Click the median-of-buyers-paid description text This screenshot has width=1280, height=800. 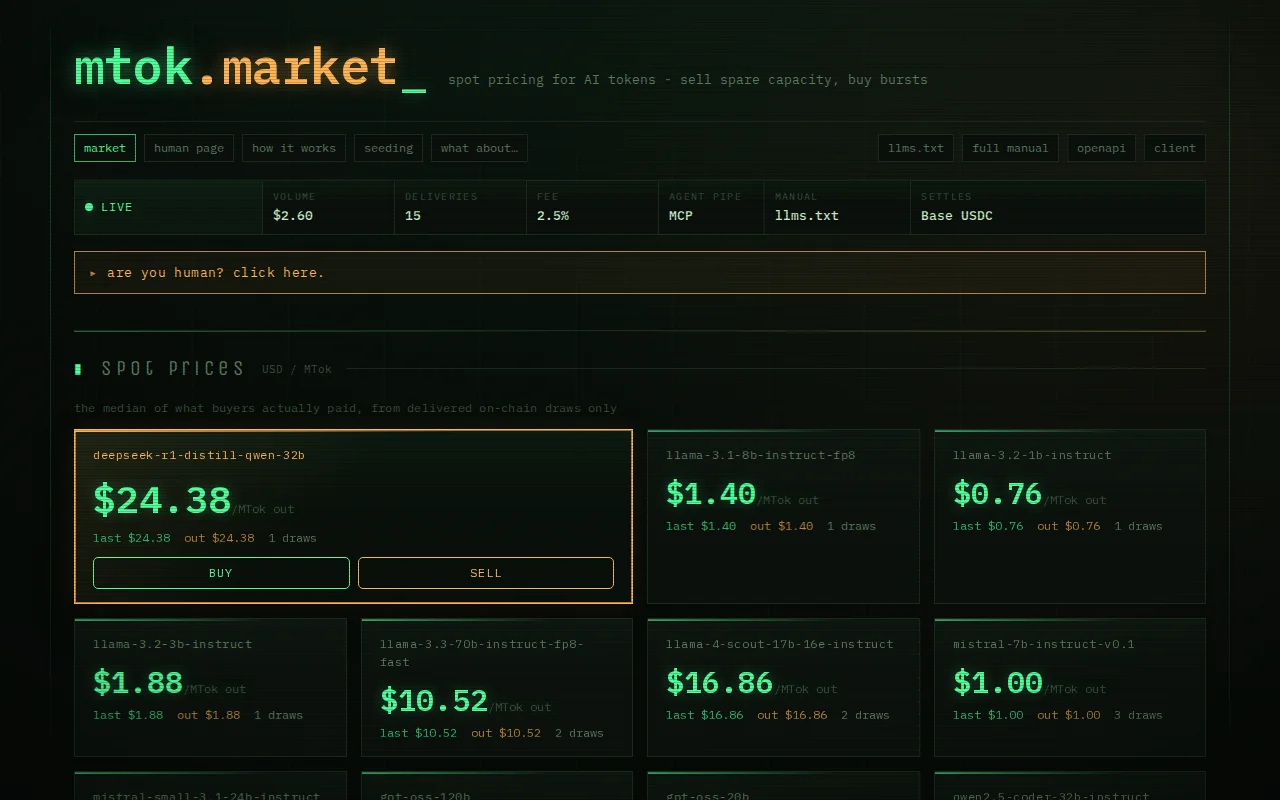(345, 408)
